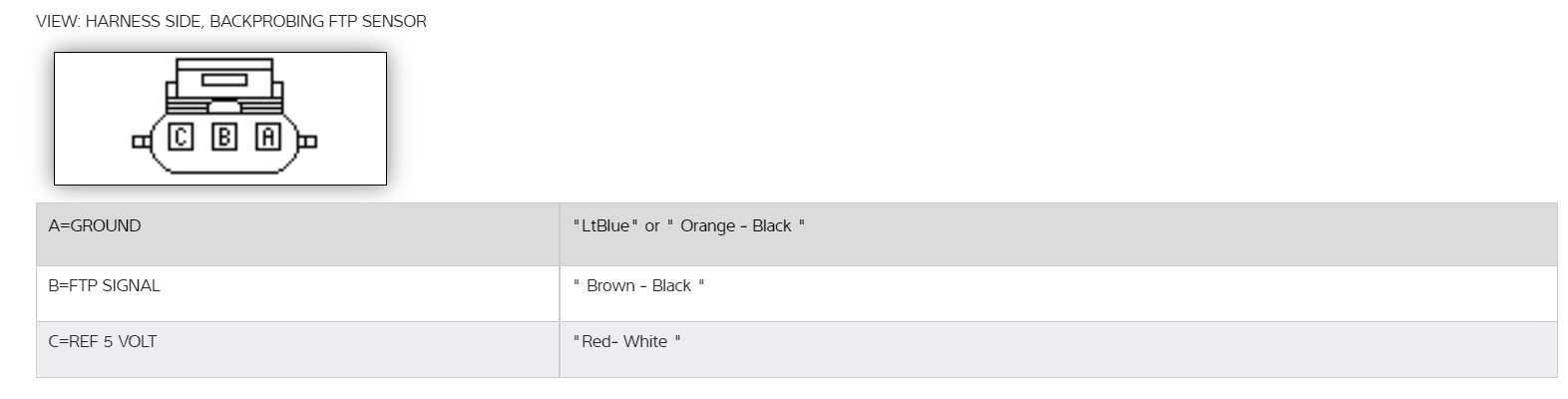Click the word "or" in the ground wire row

652,226
